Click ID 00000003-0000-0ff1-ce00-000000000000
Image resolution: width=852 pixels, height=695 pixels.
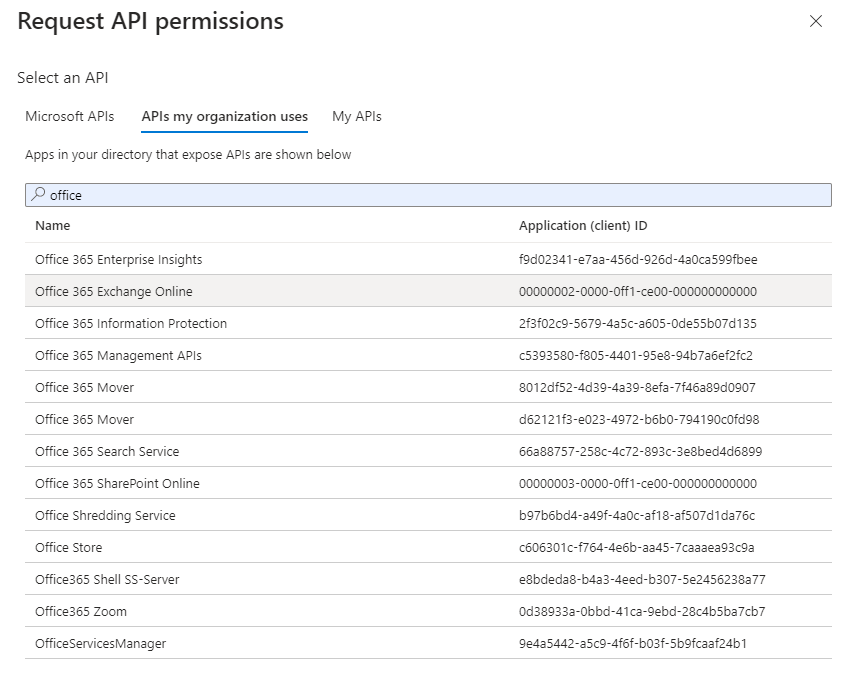click(x=638, y=483)
